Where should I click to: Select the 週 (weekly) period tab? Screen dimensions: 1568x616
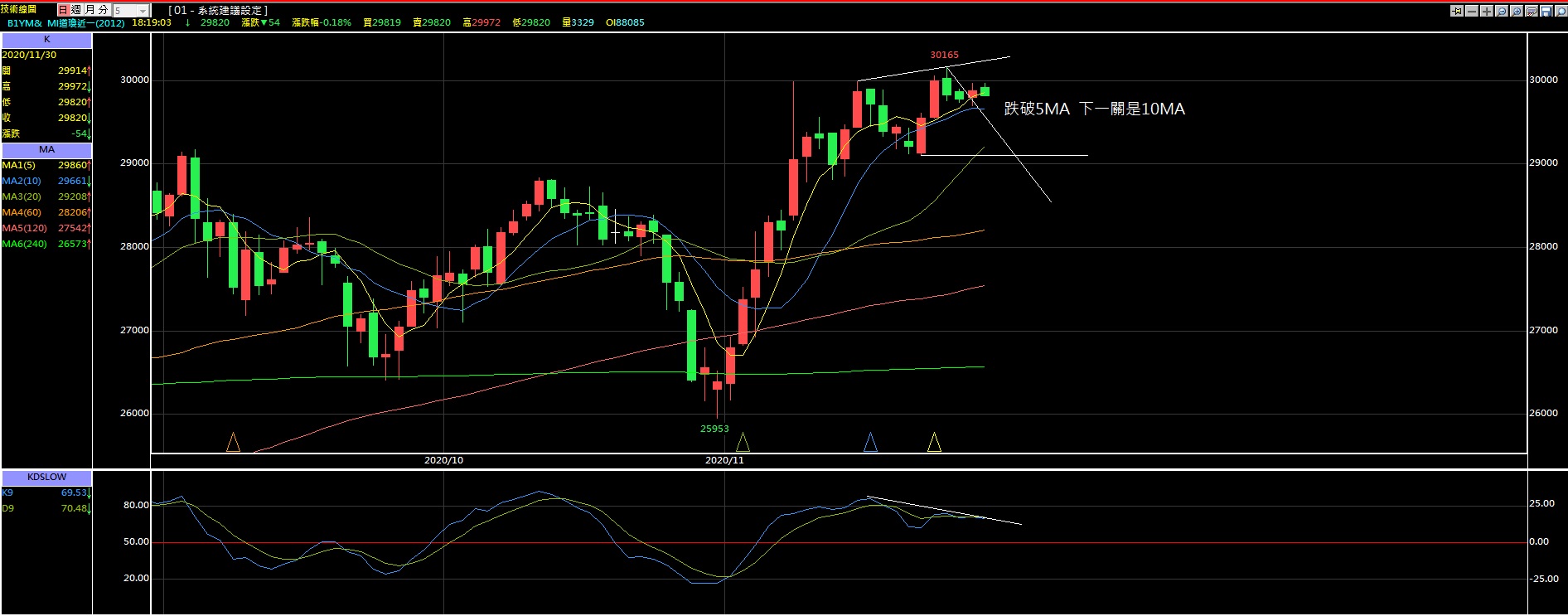coord(76,10)
